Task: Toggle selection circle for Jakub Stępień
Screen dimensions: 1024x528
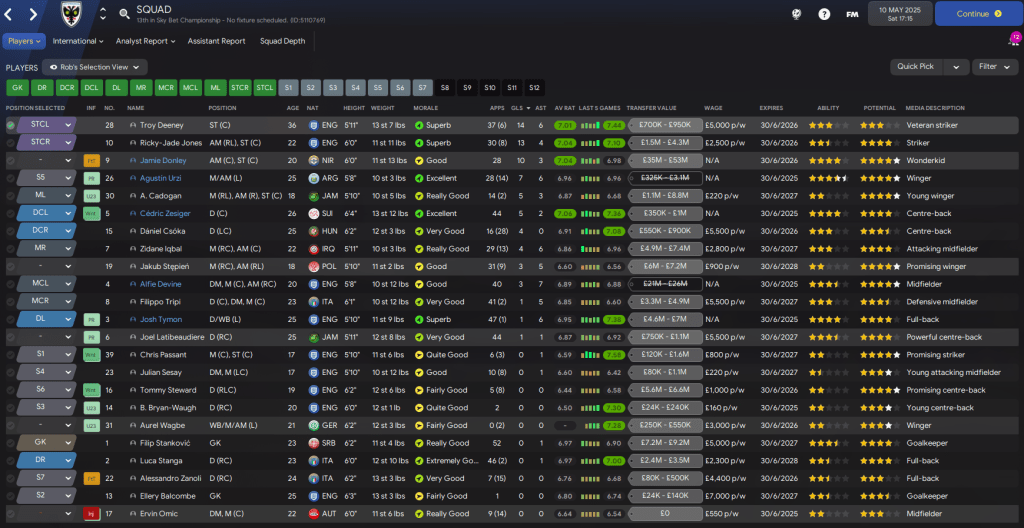Action: [11, 267]
